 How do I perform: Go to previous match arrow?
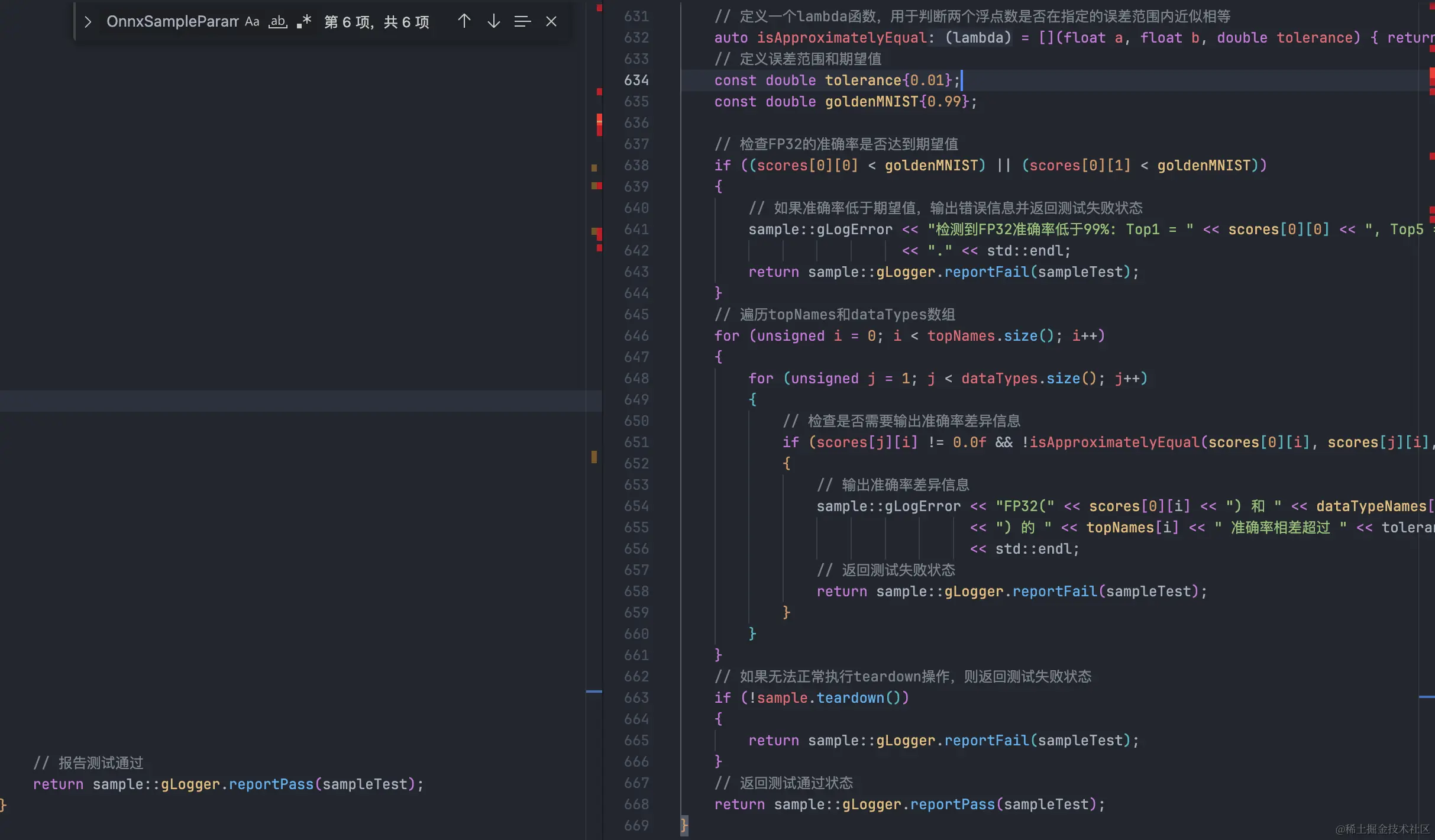[464, 22]
